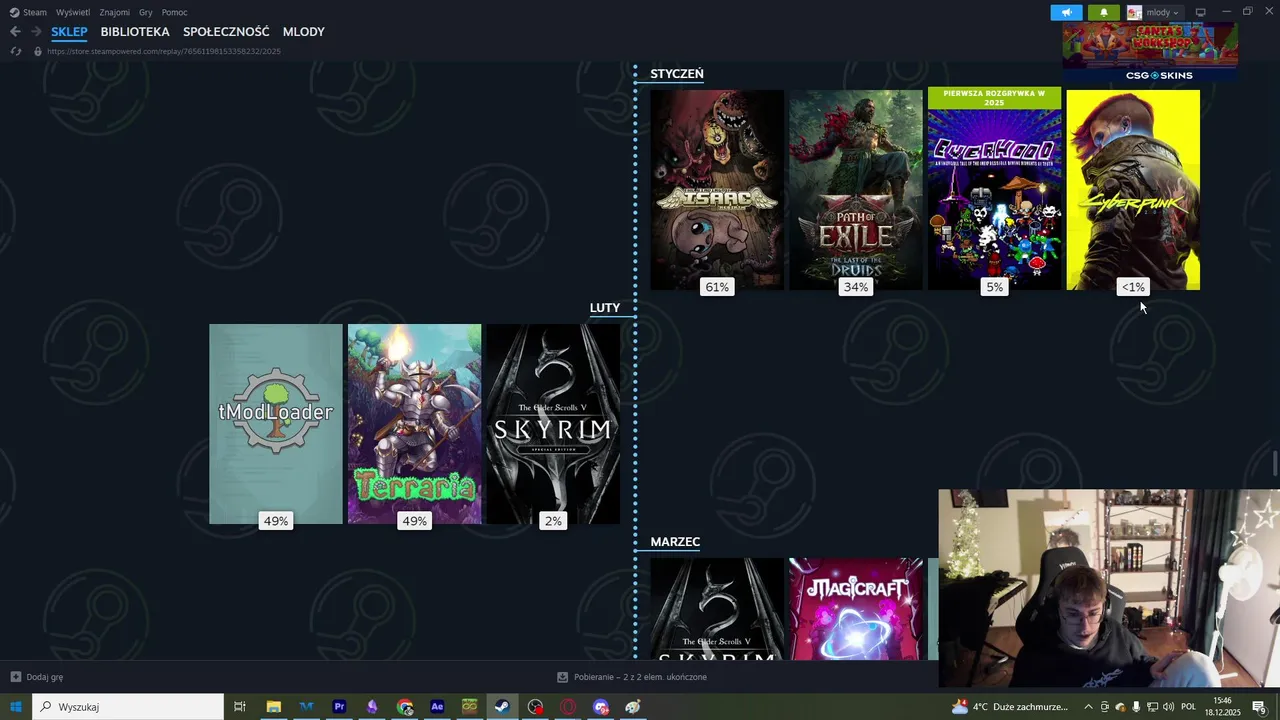1280x720 pixels.
Task: Open the round app with red recording dot
Action: pyautogui.click(x=536, y=707)
